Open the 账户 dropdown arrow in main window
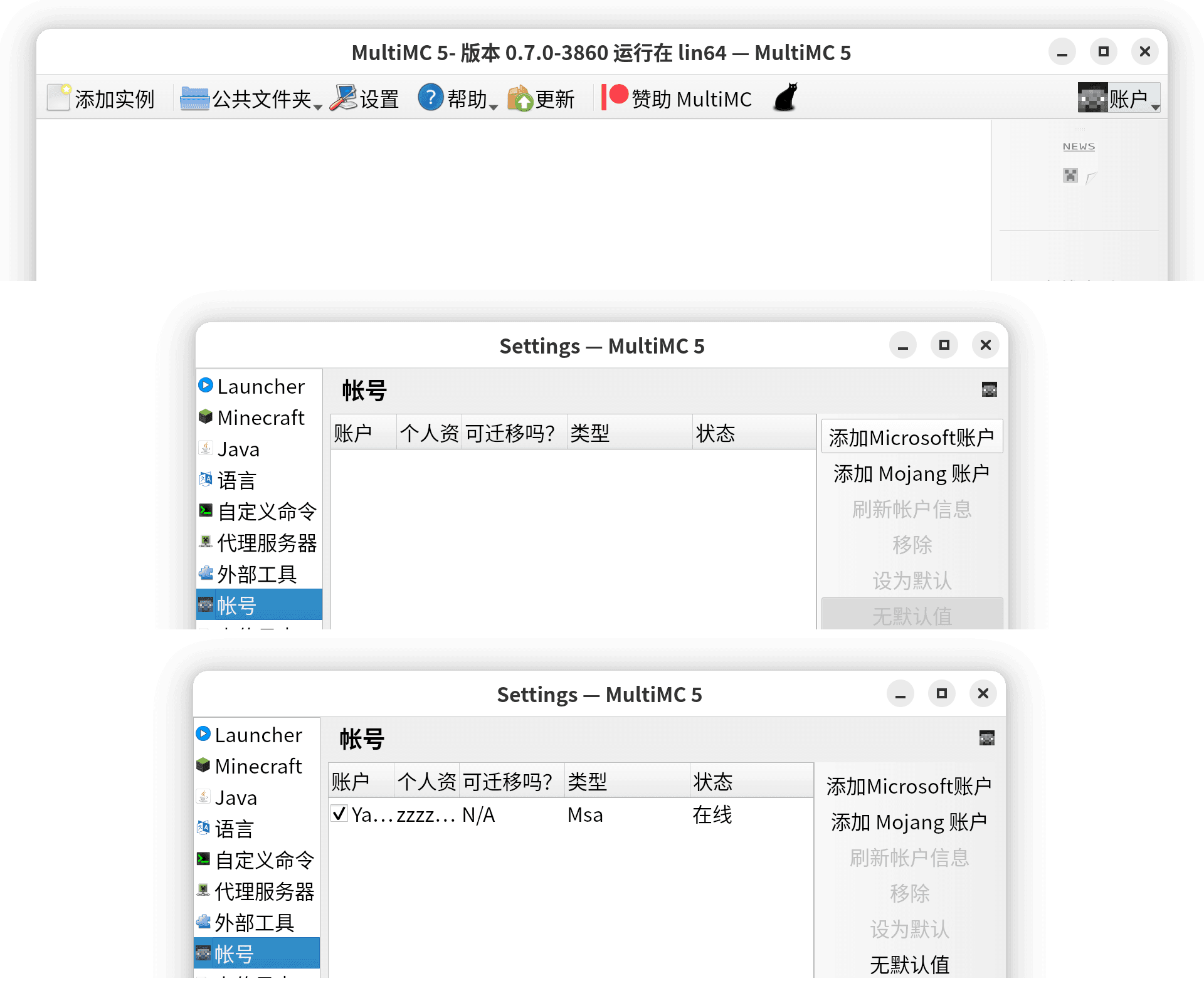1204x1003 pixels. [x=1155, y=107]
